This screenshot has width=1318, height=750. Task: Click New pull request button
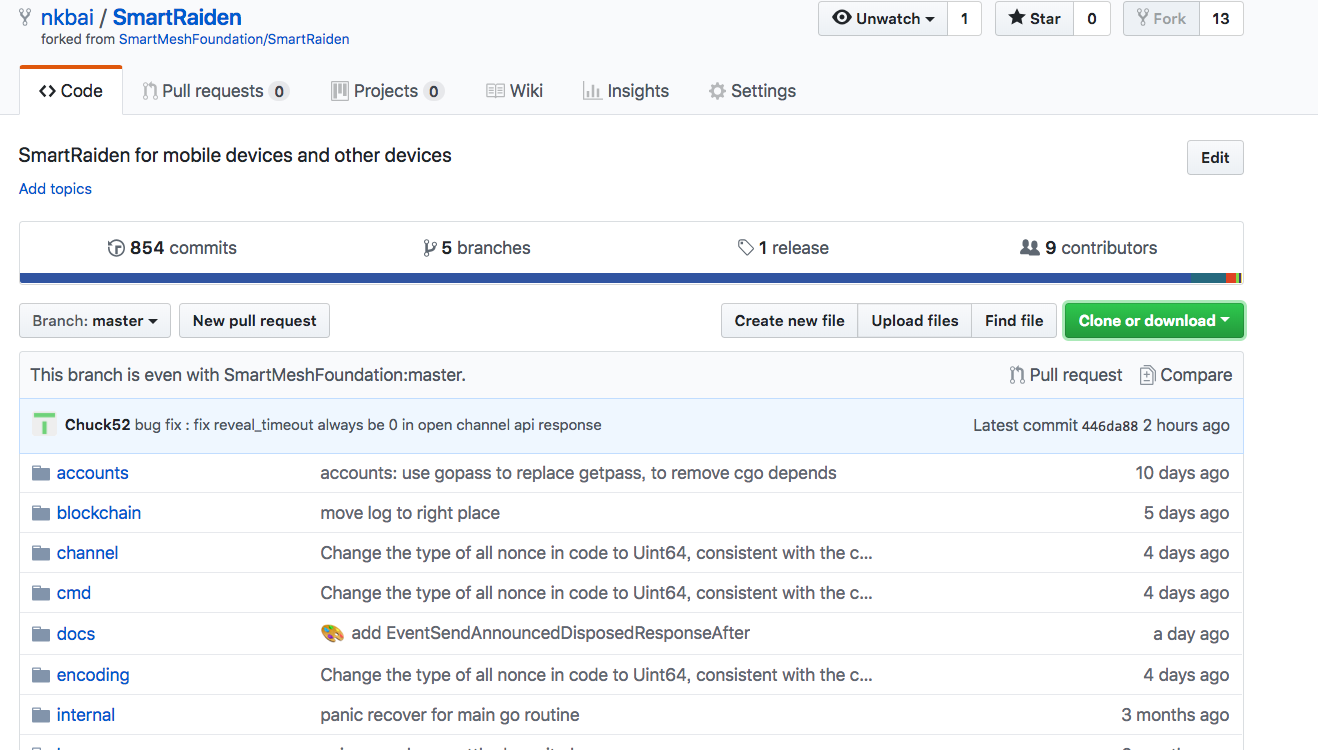254,321
